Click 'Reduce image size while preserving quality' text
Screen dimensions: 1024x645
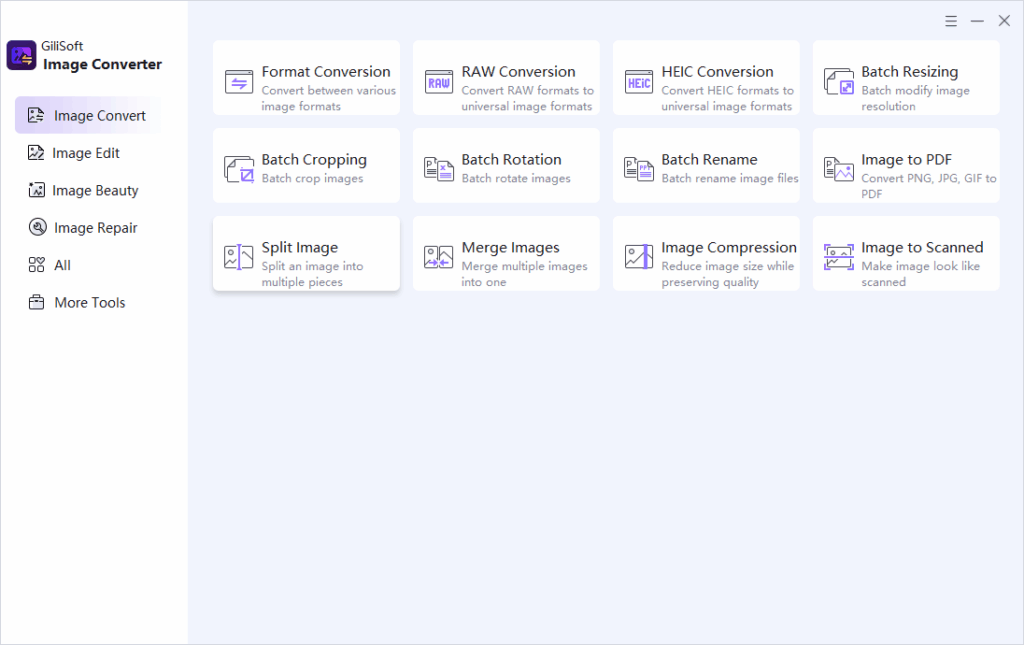pos(728,274)
